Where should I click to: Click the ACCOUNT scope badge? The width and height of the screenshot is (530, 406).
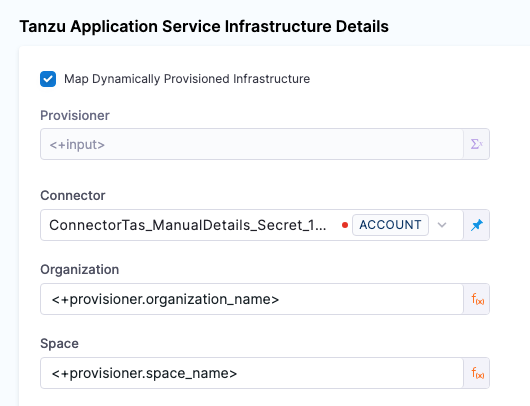(390, 225)
